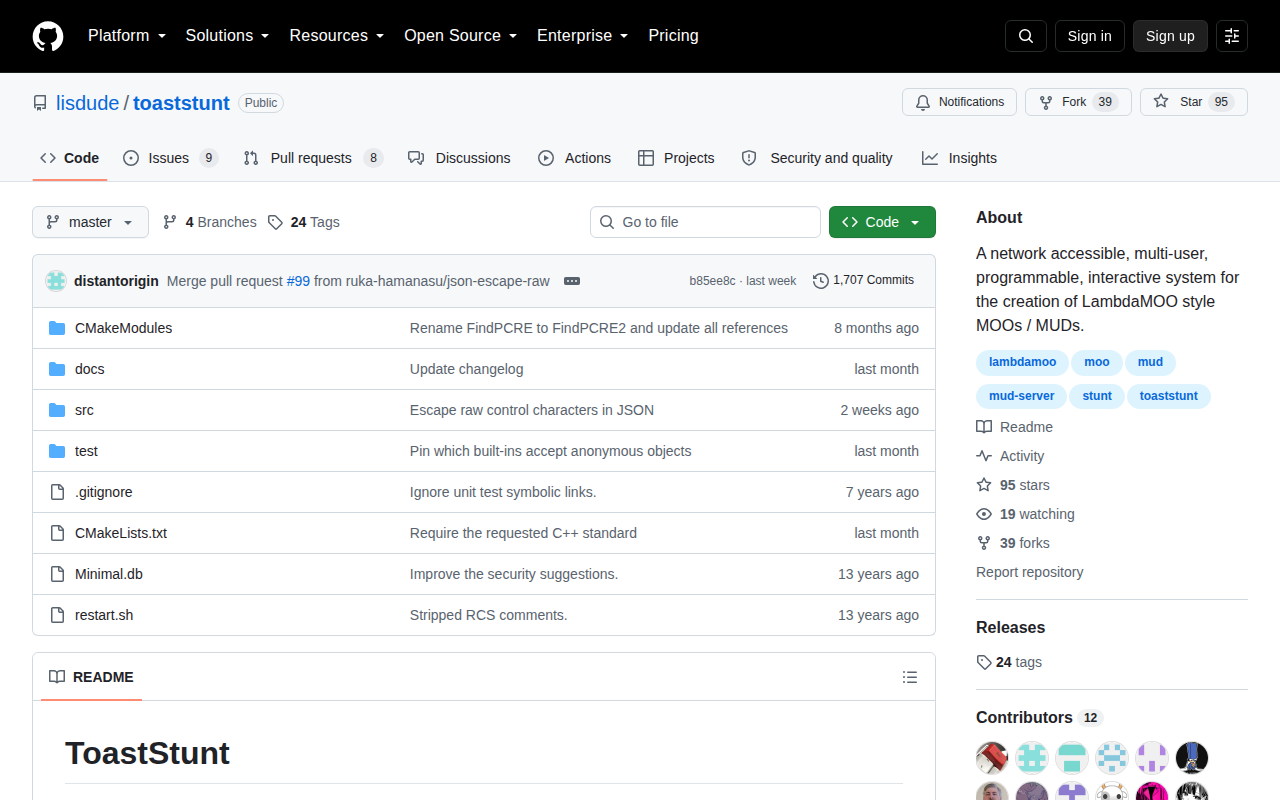Open the distantorigin avatar
This screenshot has height=800, width=1280.
point(56,281)
